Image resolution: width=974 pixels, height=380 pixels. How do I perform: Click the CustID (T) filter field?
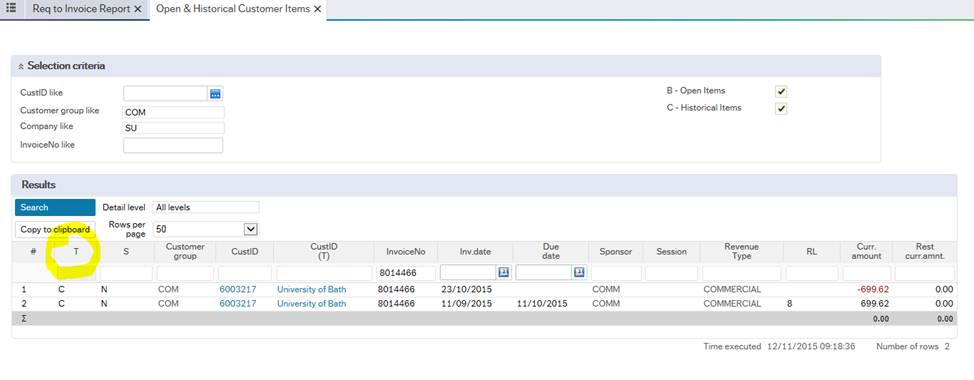(323, 273)
